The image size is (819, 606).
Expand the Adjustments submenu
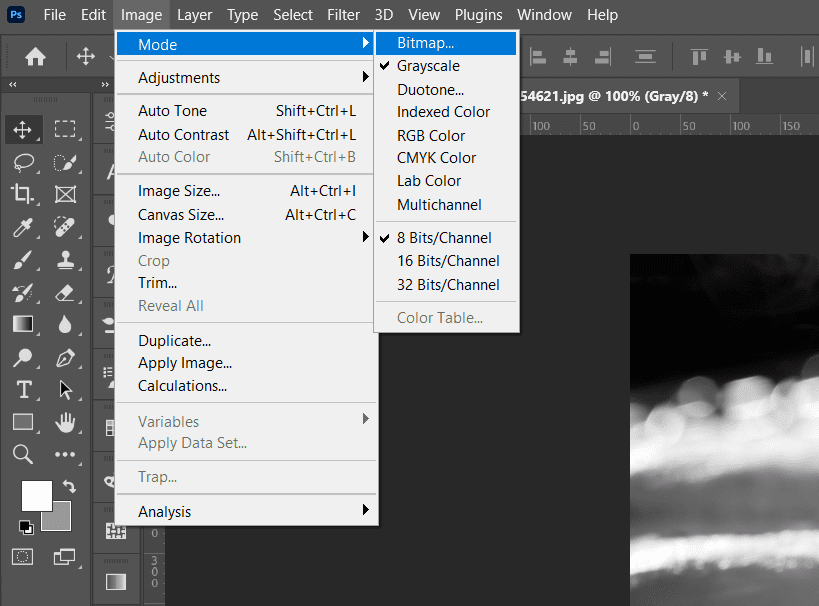(x=244, y=77)
